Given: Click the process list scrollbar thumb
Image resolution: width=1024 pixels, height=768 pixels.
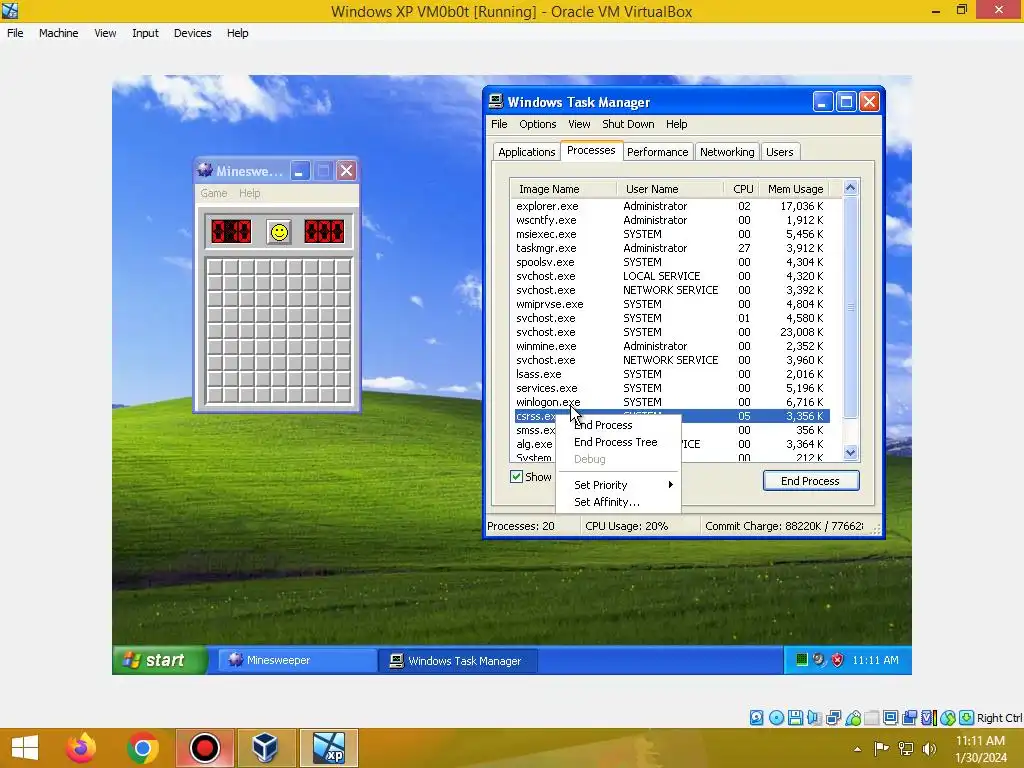Looking at the screenshot, I should point(850,307).
